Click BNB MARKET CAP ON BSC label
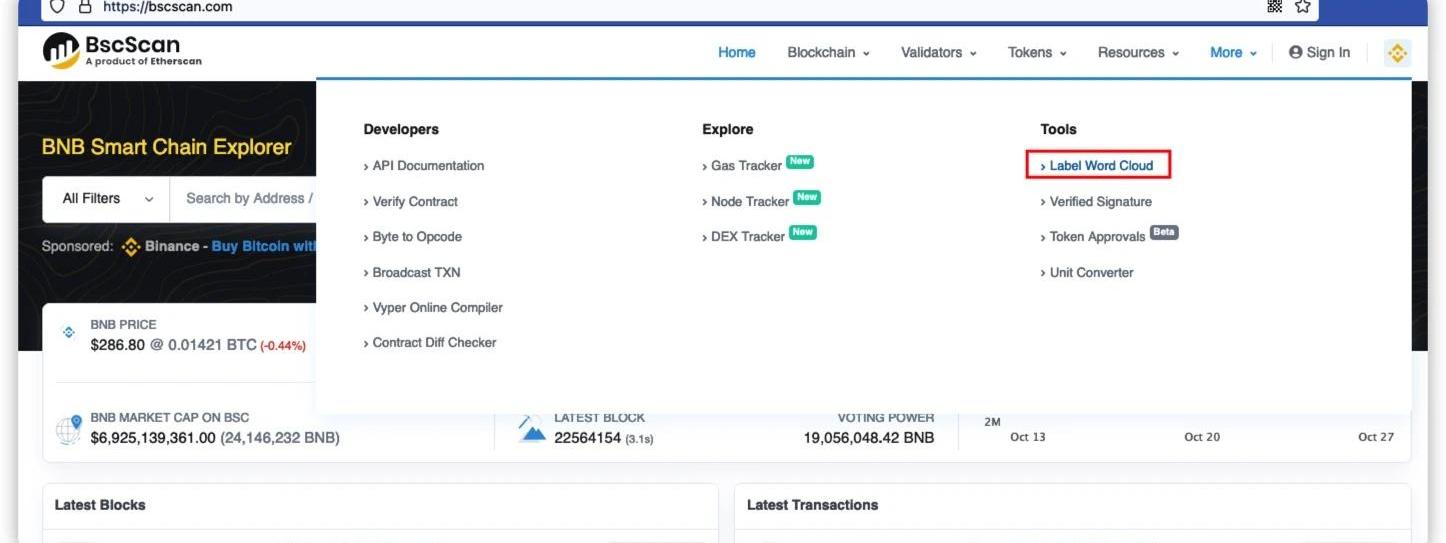Image resolution: width=1446 pixels, height=543 pixels. pos(170,418)
